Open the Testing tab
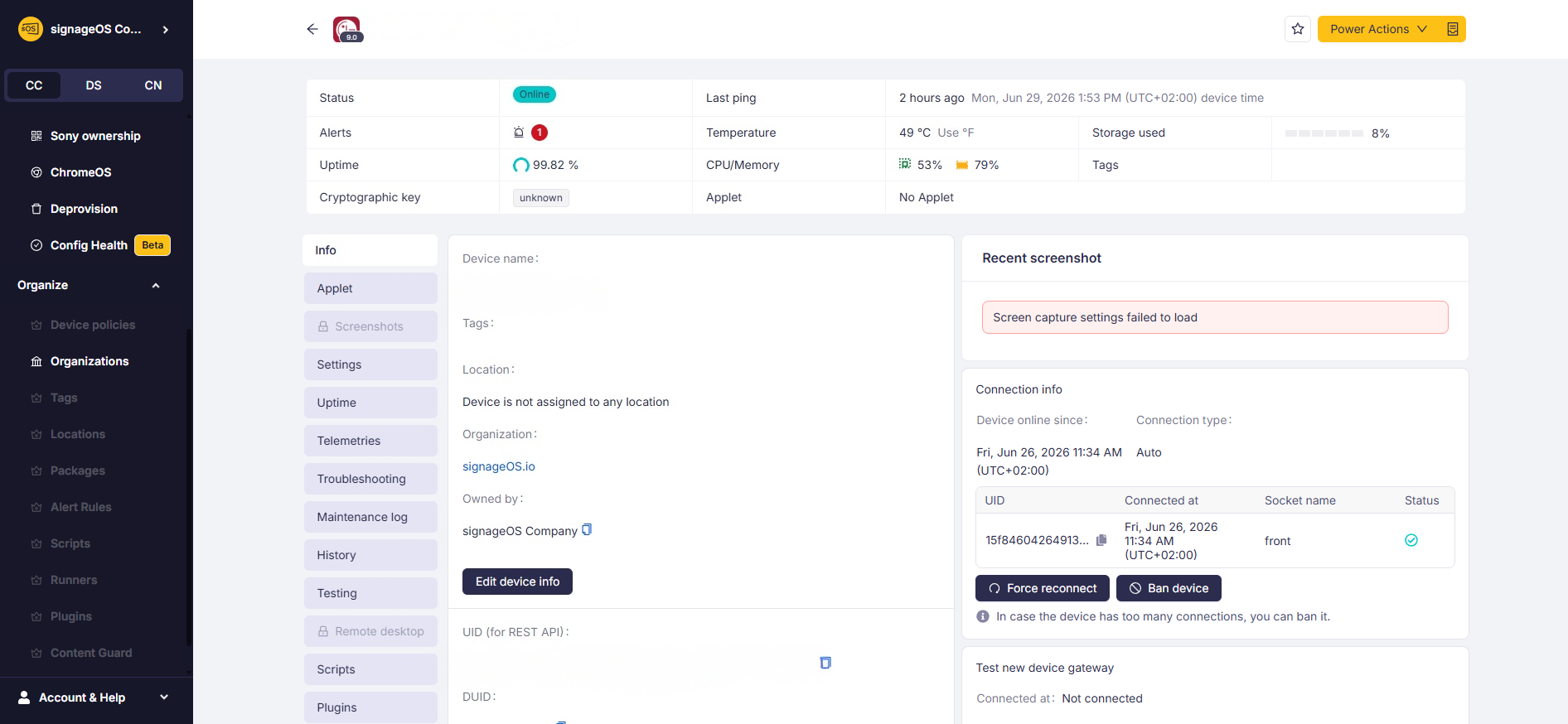Viewport: 1568px width, 724px height. click(370, 593)
